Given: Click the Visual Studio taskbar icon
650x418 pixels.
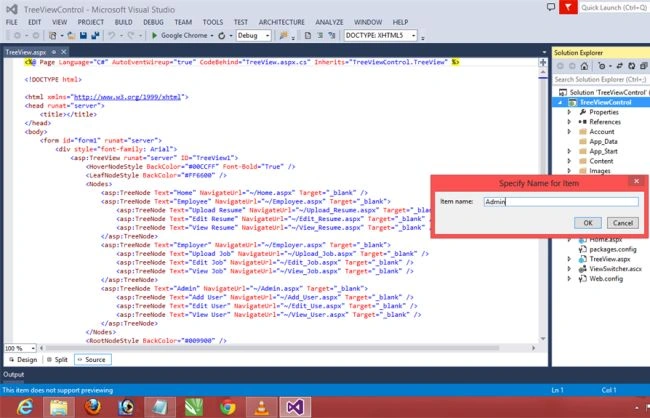Looking at the screenshot, I should tap(295, 407).
